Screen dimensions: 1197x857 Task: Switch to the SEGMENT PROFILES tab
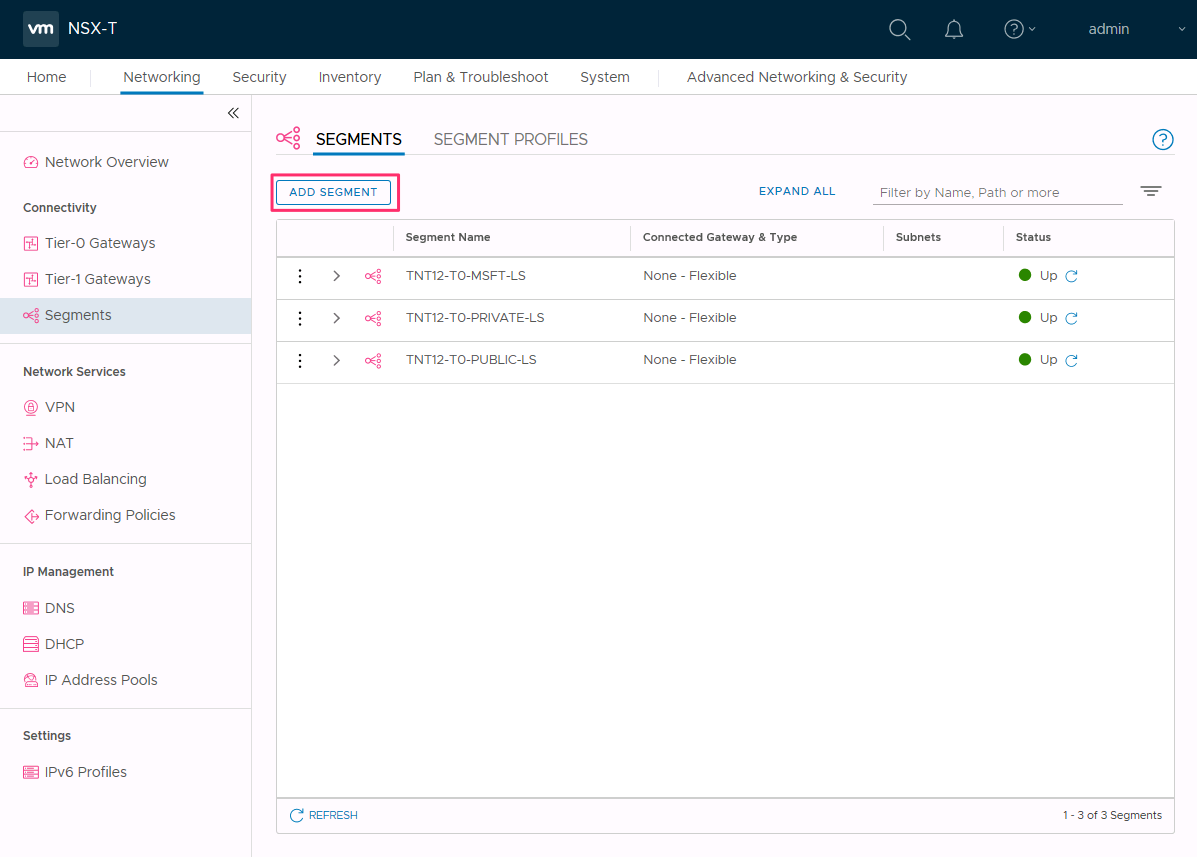510,139
